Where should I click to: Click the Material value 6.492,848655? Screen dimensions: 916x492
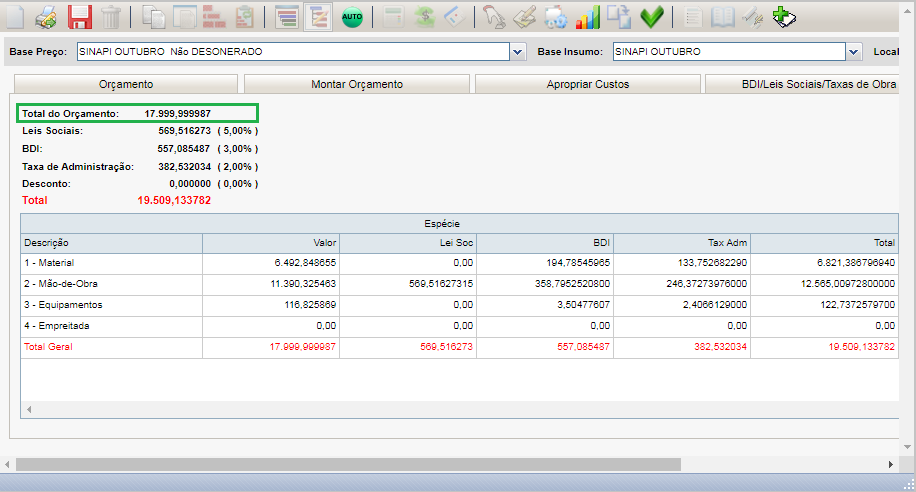305,263
